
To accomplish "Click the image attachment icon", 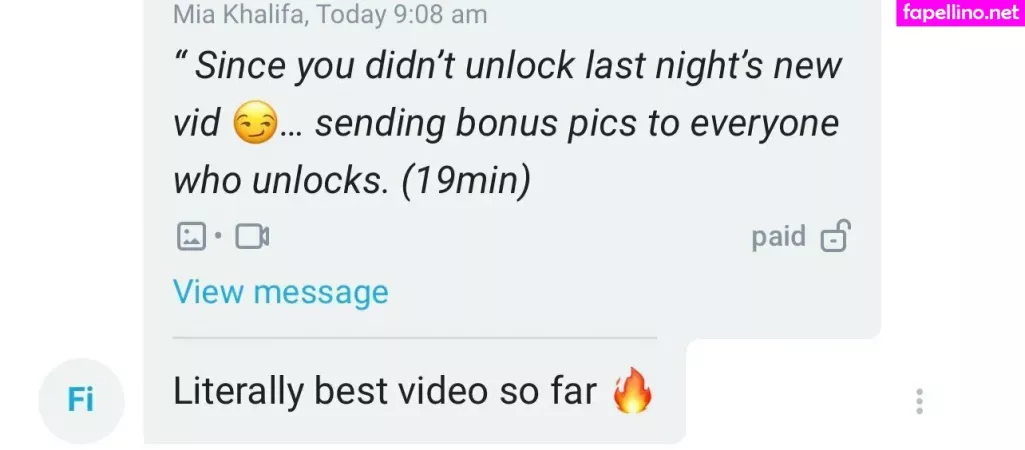I will pos(191,236).
